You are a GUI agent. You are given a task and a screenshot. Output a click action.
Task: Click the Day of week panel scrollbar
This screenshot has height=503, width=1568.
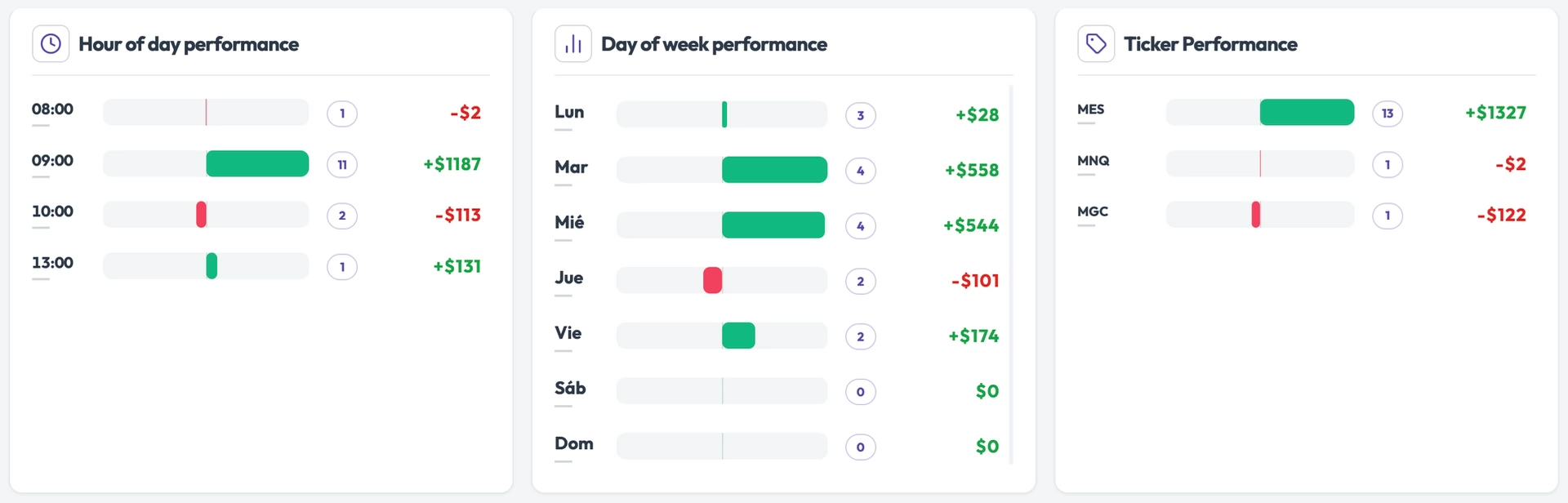coord(1011,274)
